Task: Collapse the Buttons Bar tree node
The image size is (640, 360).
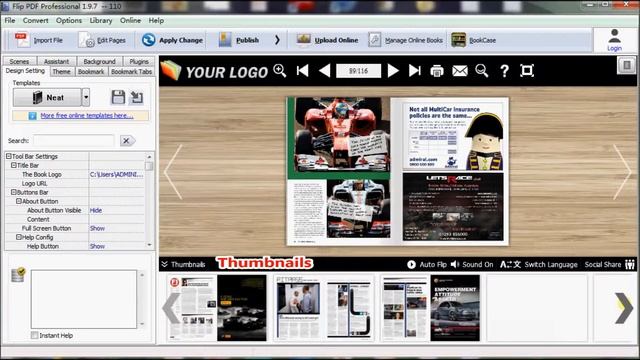Action: [13, 192]
